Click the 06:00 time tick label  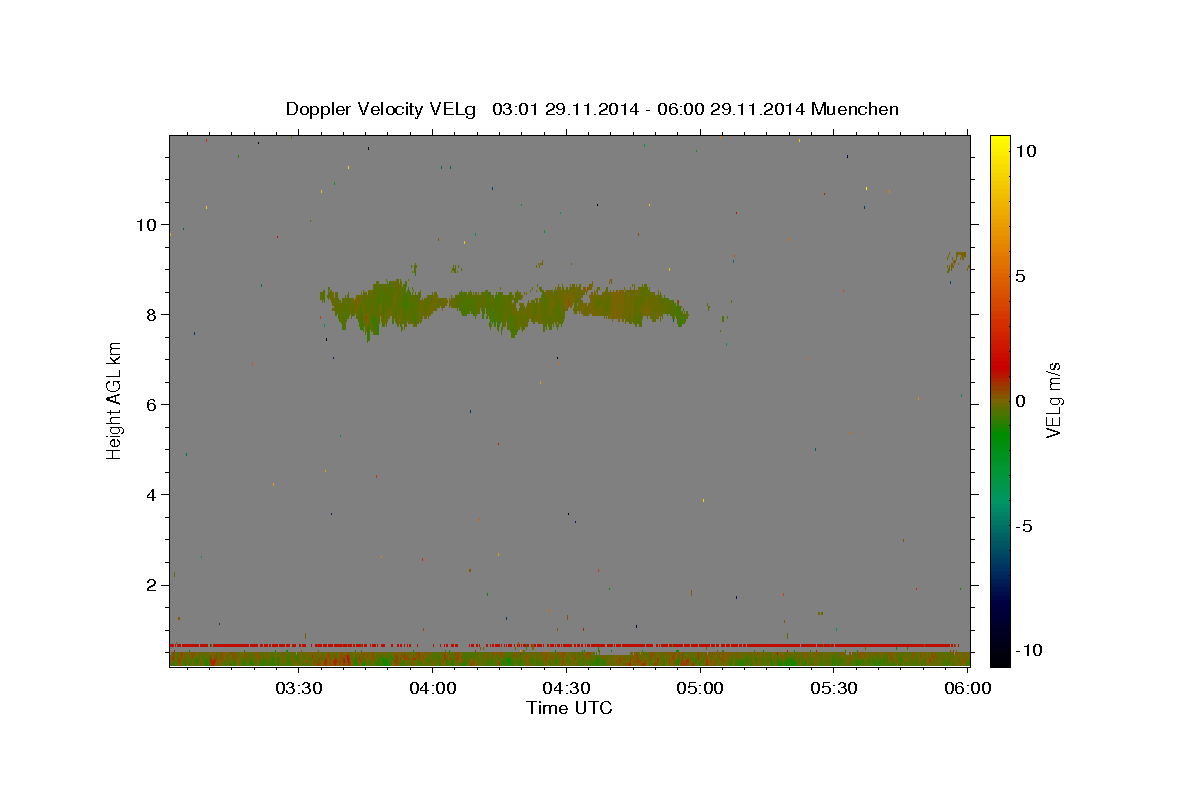pos(968,688)
